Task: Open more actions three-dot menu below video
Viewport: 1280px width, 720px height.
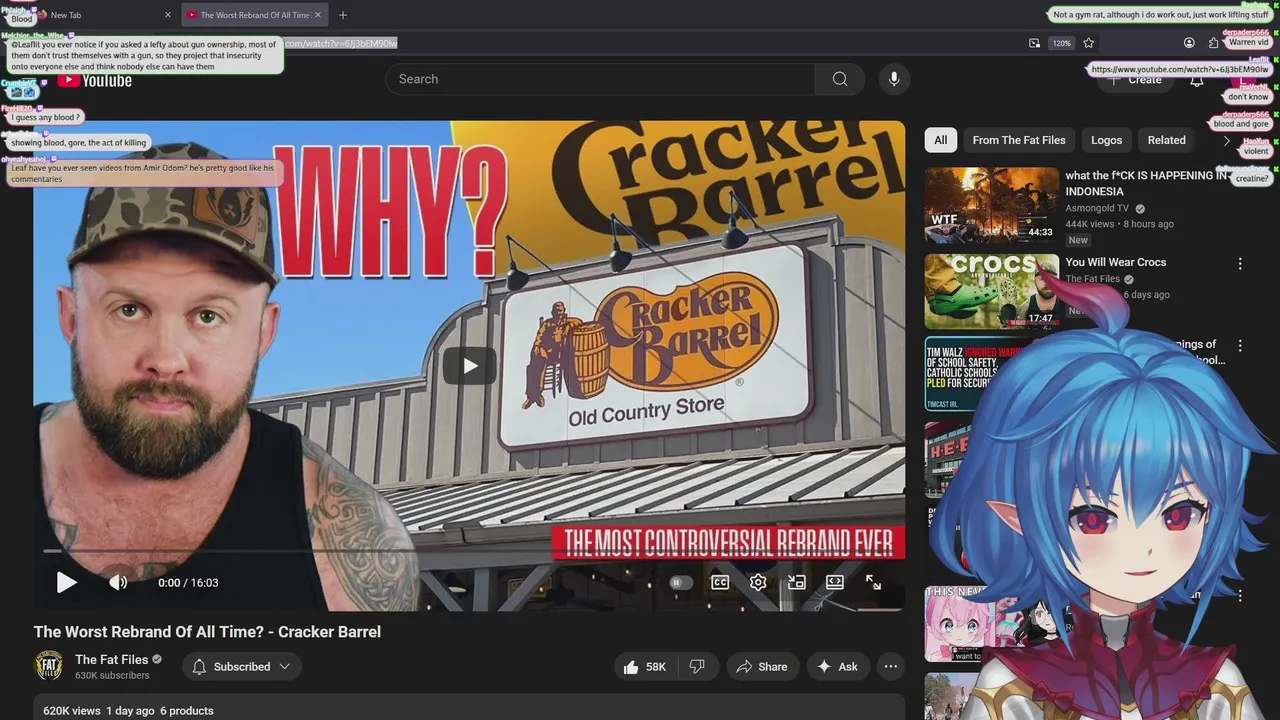Action: point(891,667)
